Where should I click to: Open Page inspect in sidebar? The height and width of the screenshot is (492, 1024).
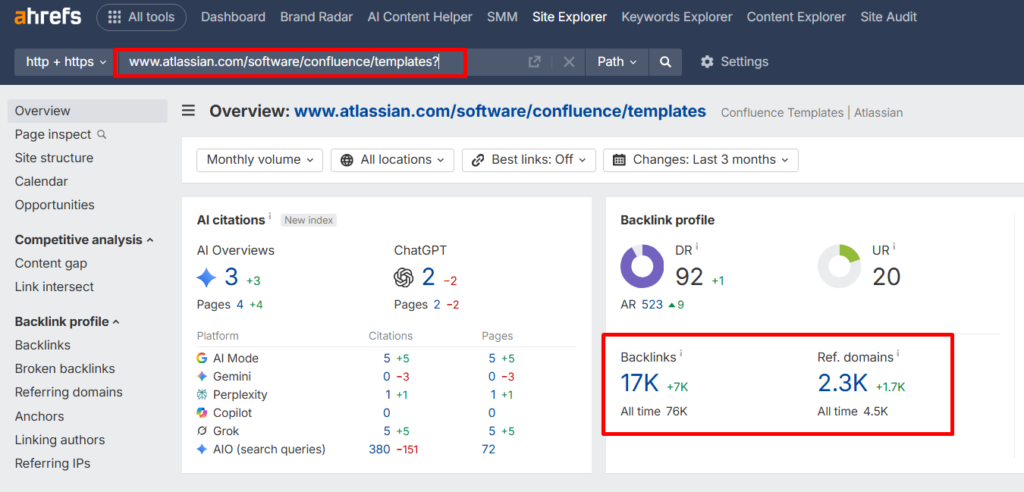(x=53, y=135)
